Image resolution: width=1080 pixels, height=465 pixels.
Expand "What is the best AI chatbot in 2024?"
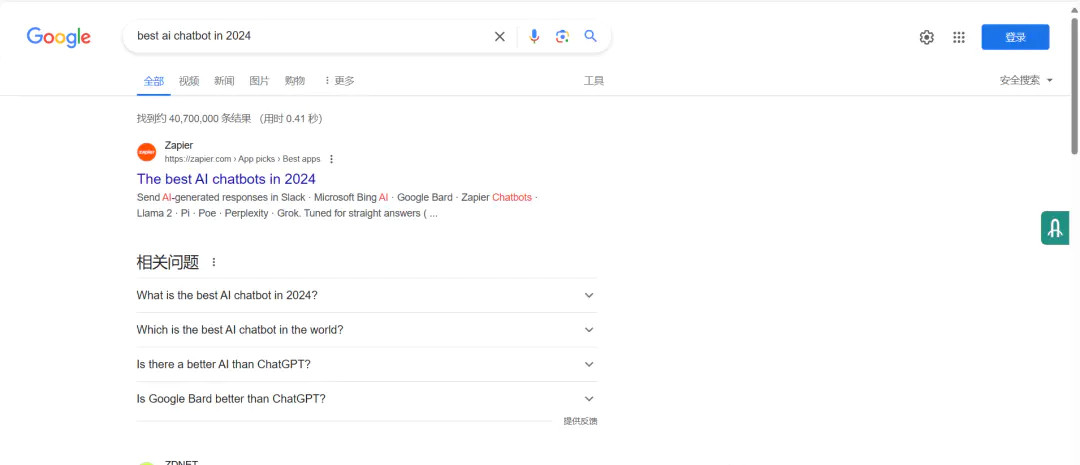click(x=589, y=295)
